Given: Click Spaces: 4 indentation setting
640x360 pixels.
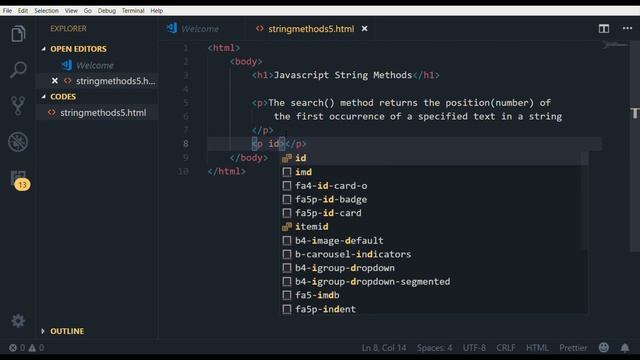Looking at the screenshot, I should click(x=435, y=348).
